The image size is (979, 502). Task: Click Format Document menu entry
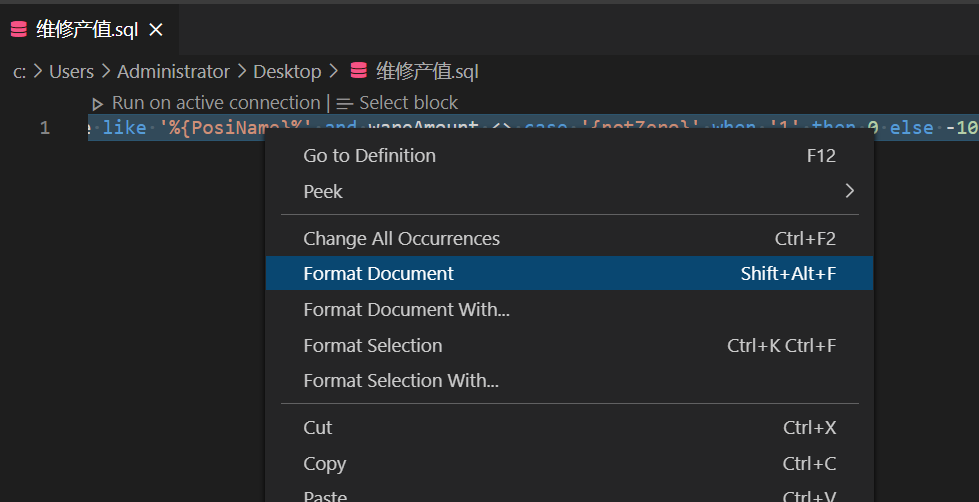click(x=569, y=273)
